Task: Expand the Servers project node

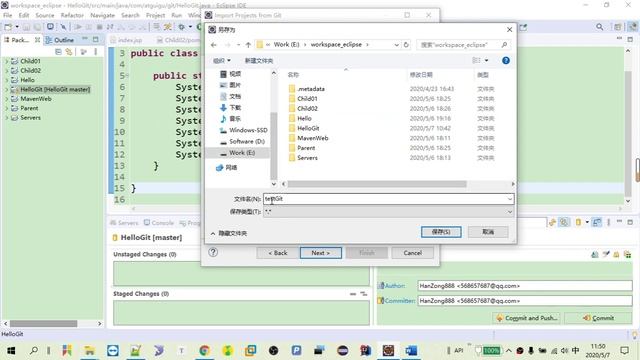Action: pyautogui.click(x=7, y=118)
